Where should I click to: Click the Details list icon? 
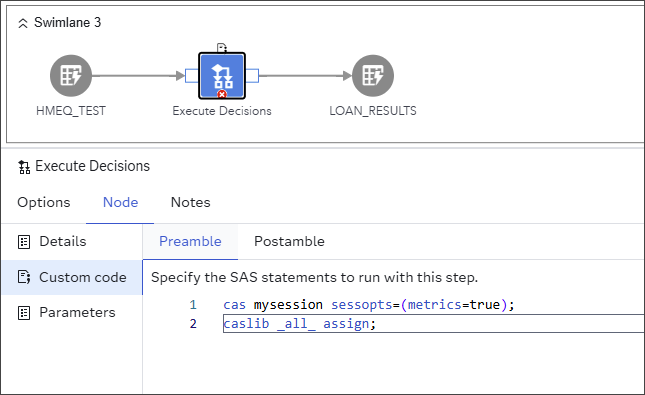pyautogui.click(x=24, y=242)
